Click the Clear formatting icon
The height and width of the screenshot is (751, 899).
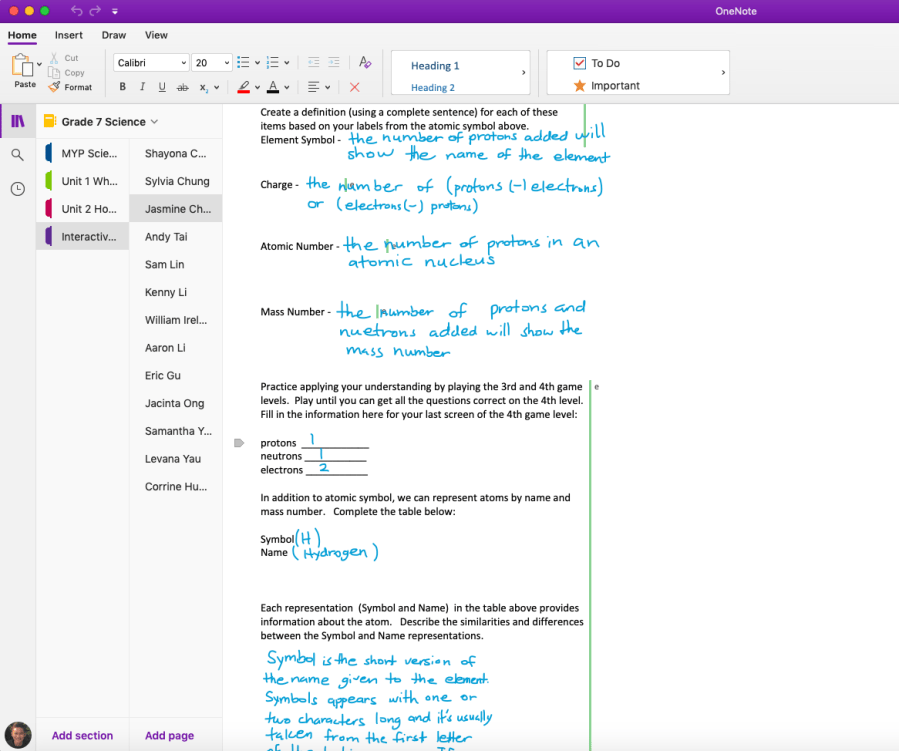click(365, 62)
